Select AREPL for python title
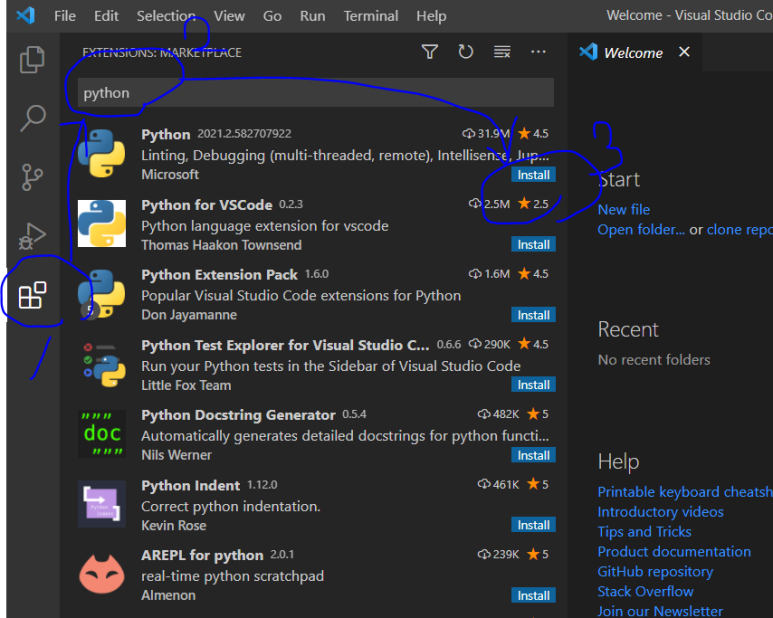The width and height of the screenshot is (773, 618). tap(202, 555)
